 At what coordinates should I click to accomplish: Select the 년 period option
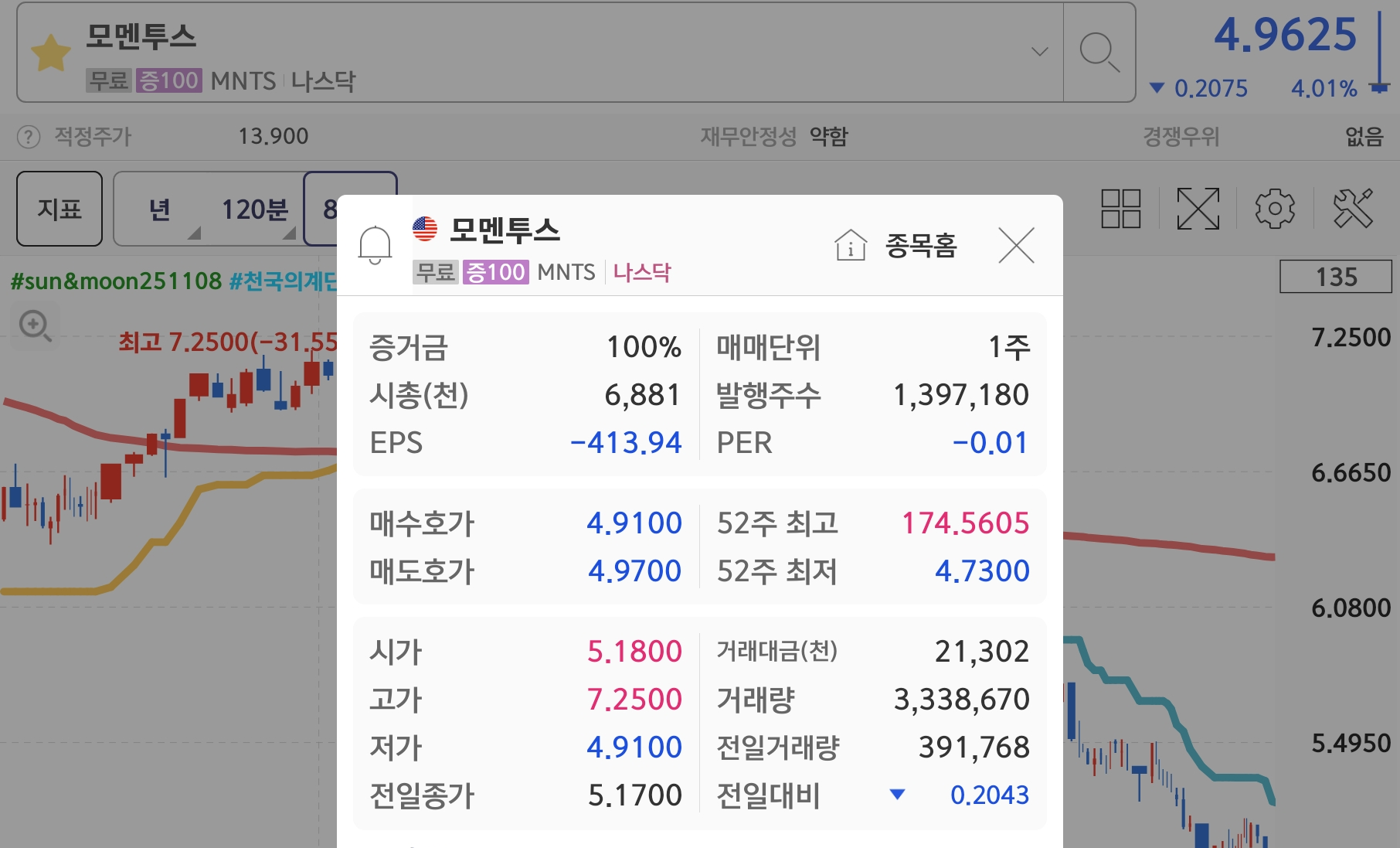159,209
